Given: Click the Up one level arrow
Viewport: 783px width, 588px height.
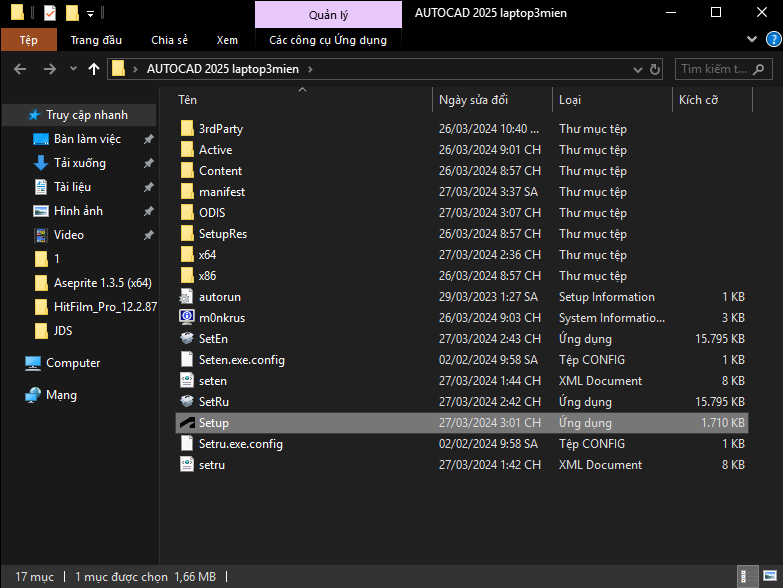Looking at the screenshot, I should [94, 69].
